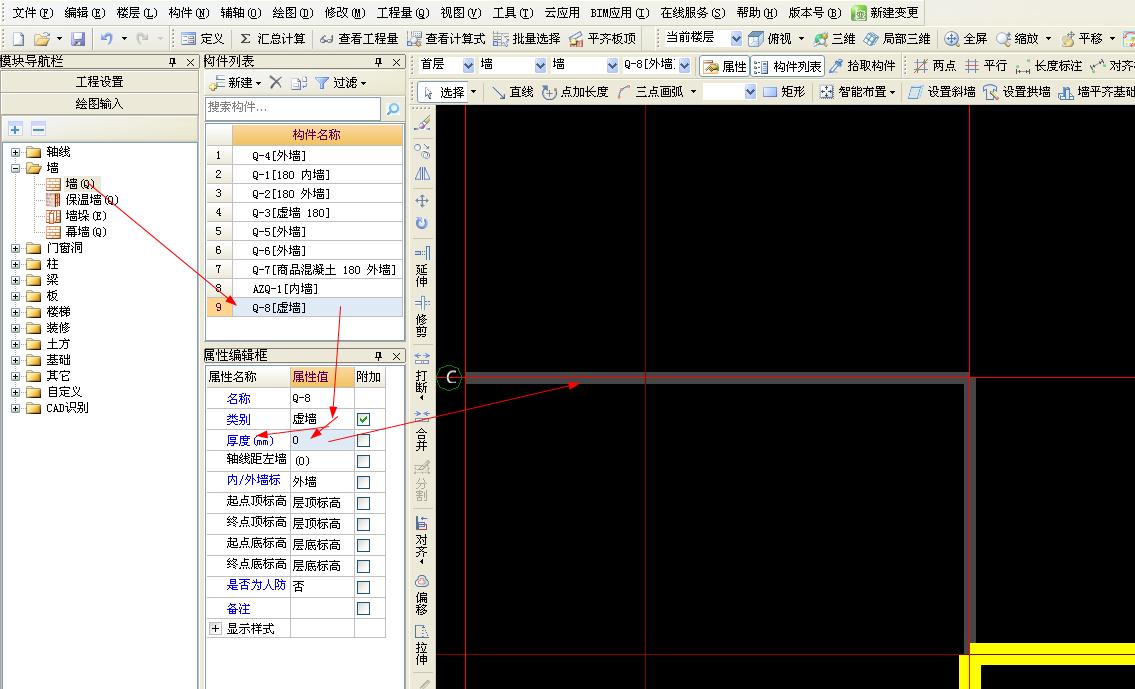1135x689 pixels.
Task: Toggle 内/外墙标 附加 checkbox
Action: pyautogui.click(x=363, y=482)
